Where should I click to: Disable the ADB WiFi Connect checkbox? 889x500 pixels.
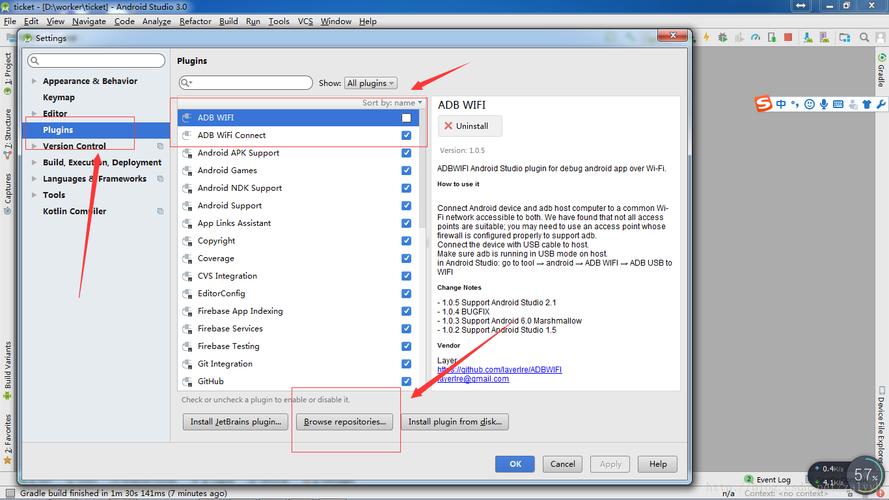(x=407, y=135)
